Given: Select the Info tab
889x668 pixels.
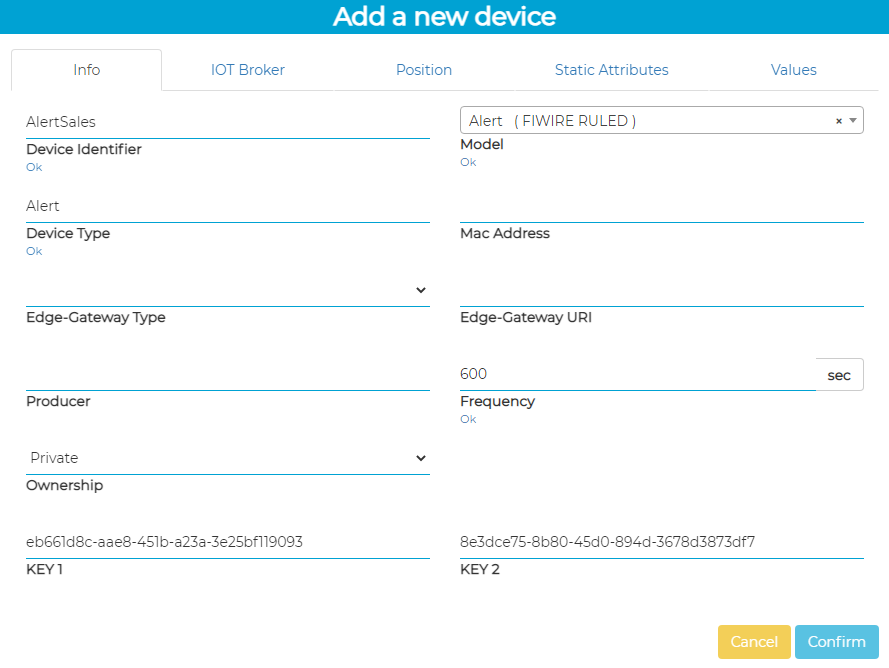Looking at the screenshot, I should (87, 70).
